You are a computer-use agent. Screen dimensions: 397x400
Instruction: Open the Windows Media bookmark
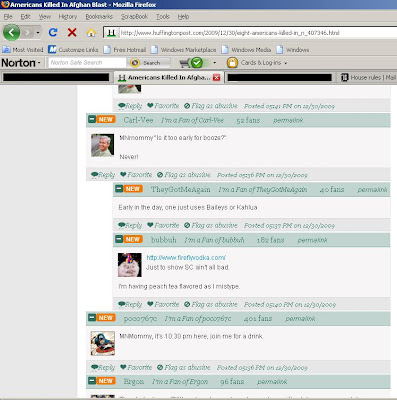[x=246, y=50]
